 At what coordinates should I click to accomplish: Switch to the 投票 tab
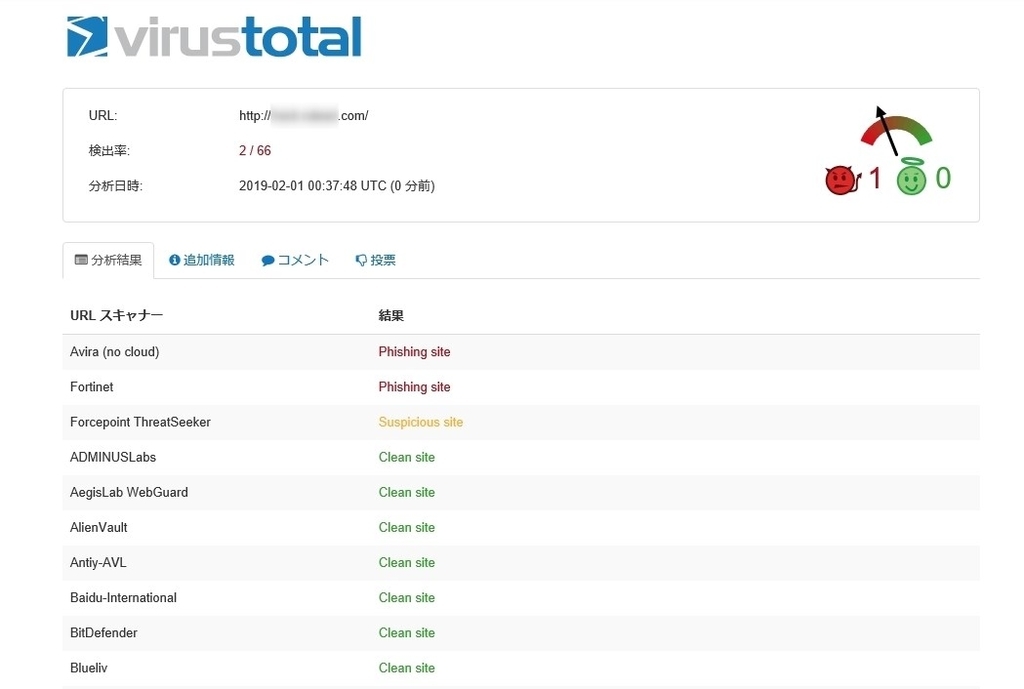(x=376, y=260)
